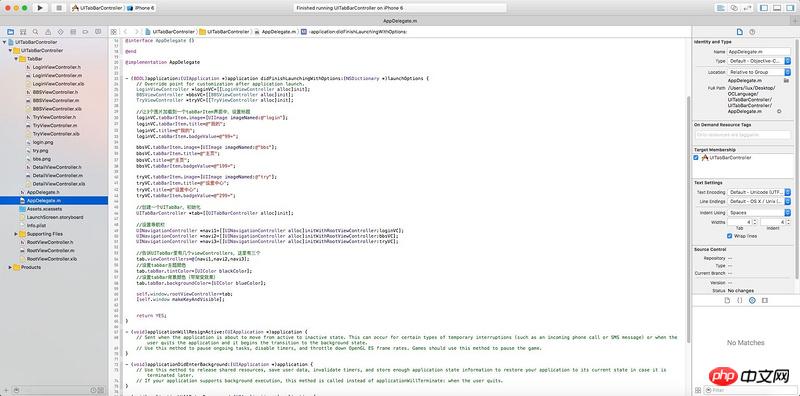Switch to Assistant editor mode
This screenshot has width=800, height=396.
734,8
